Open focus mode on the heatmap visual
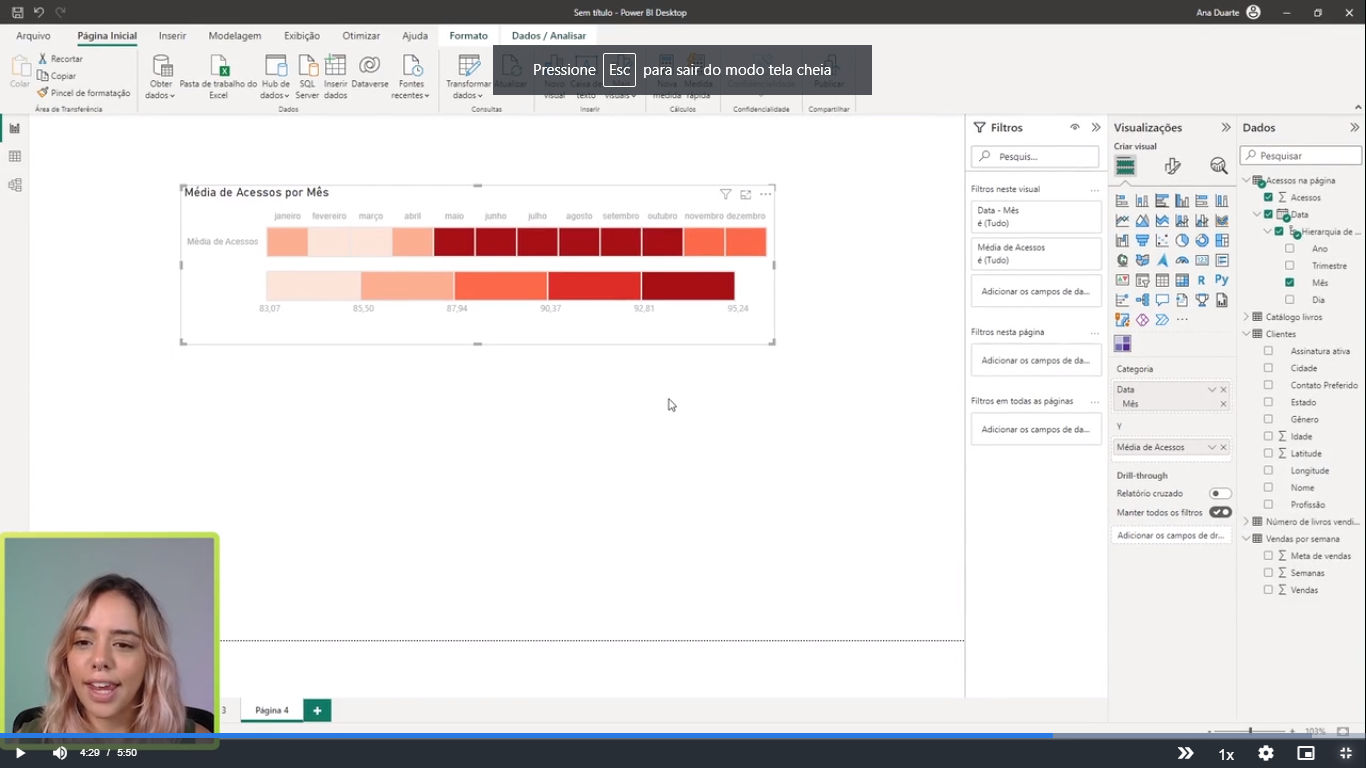 point(746,194)
